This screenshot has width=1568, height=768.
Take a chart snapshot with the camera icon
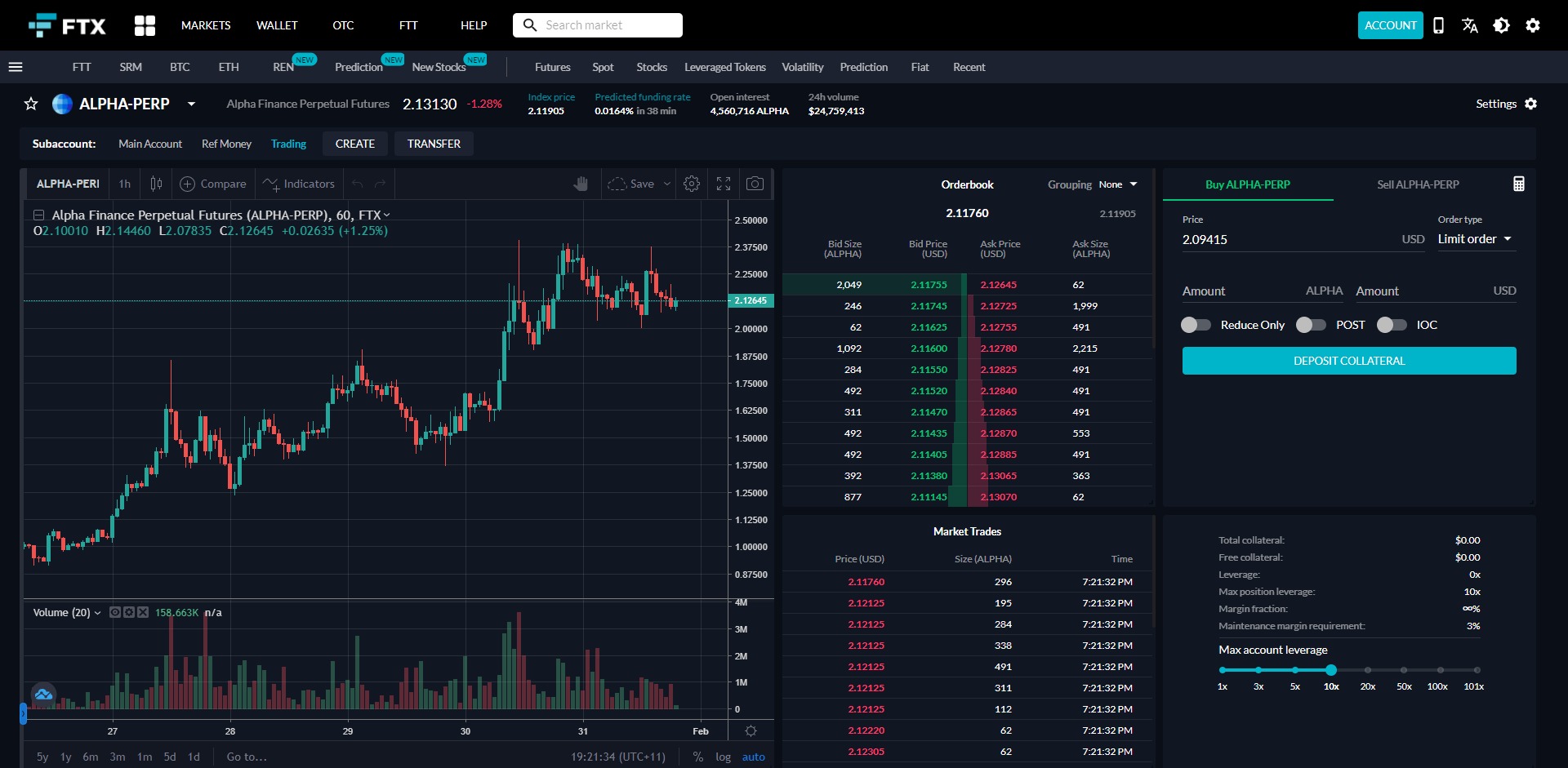click(x=755, y=184)
